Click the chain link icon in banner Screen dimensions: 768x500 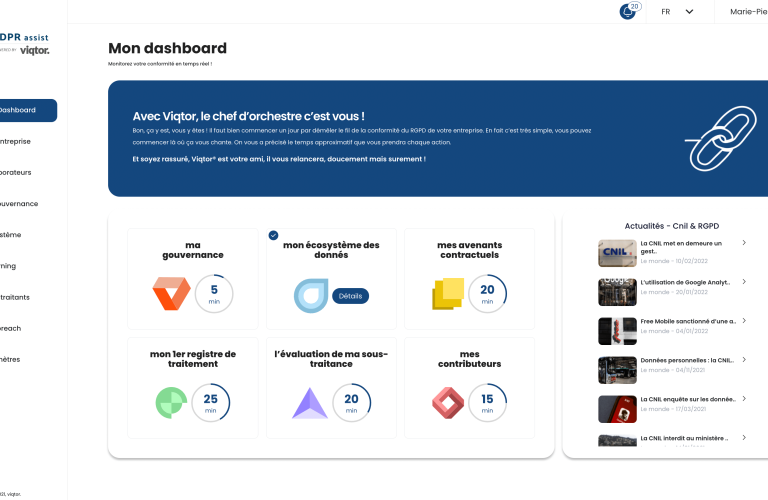tap(717, 140)
